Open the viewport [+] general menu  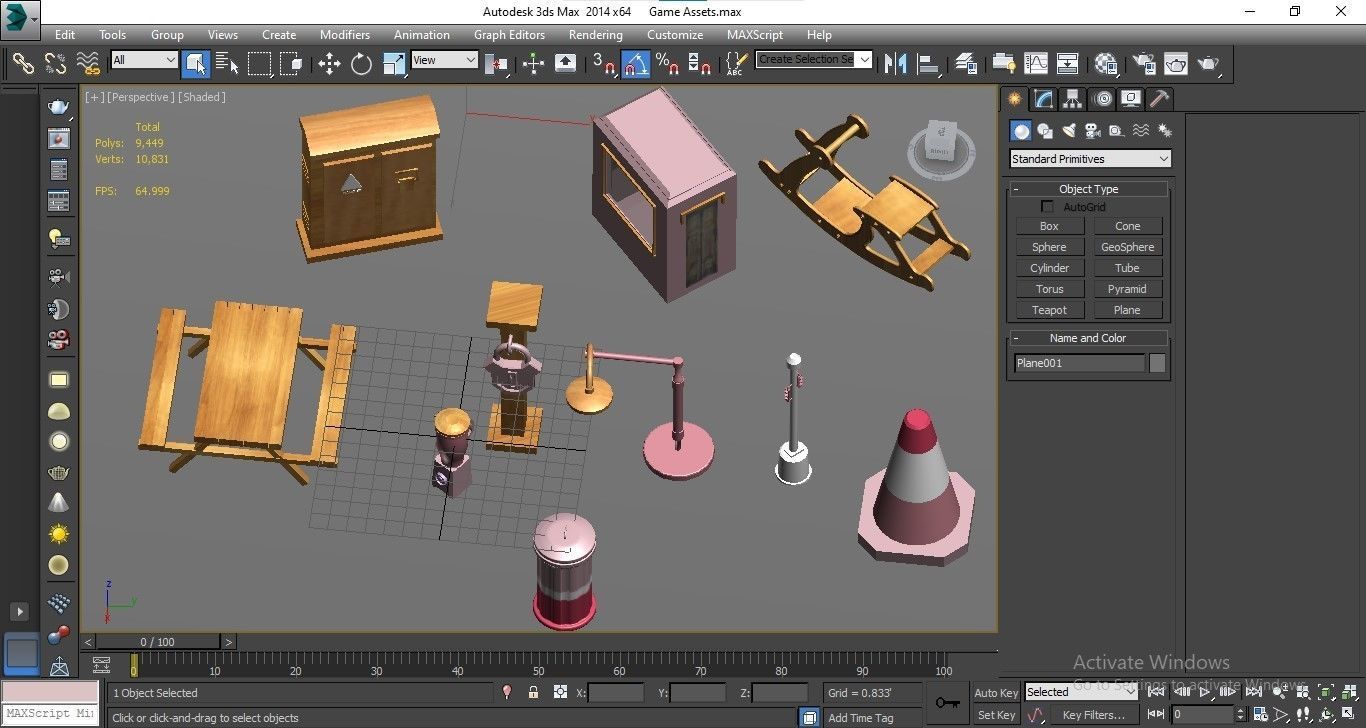pyautogui.click(x=95, y=97)
